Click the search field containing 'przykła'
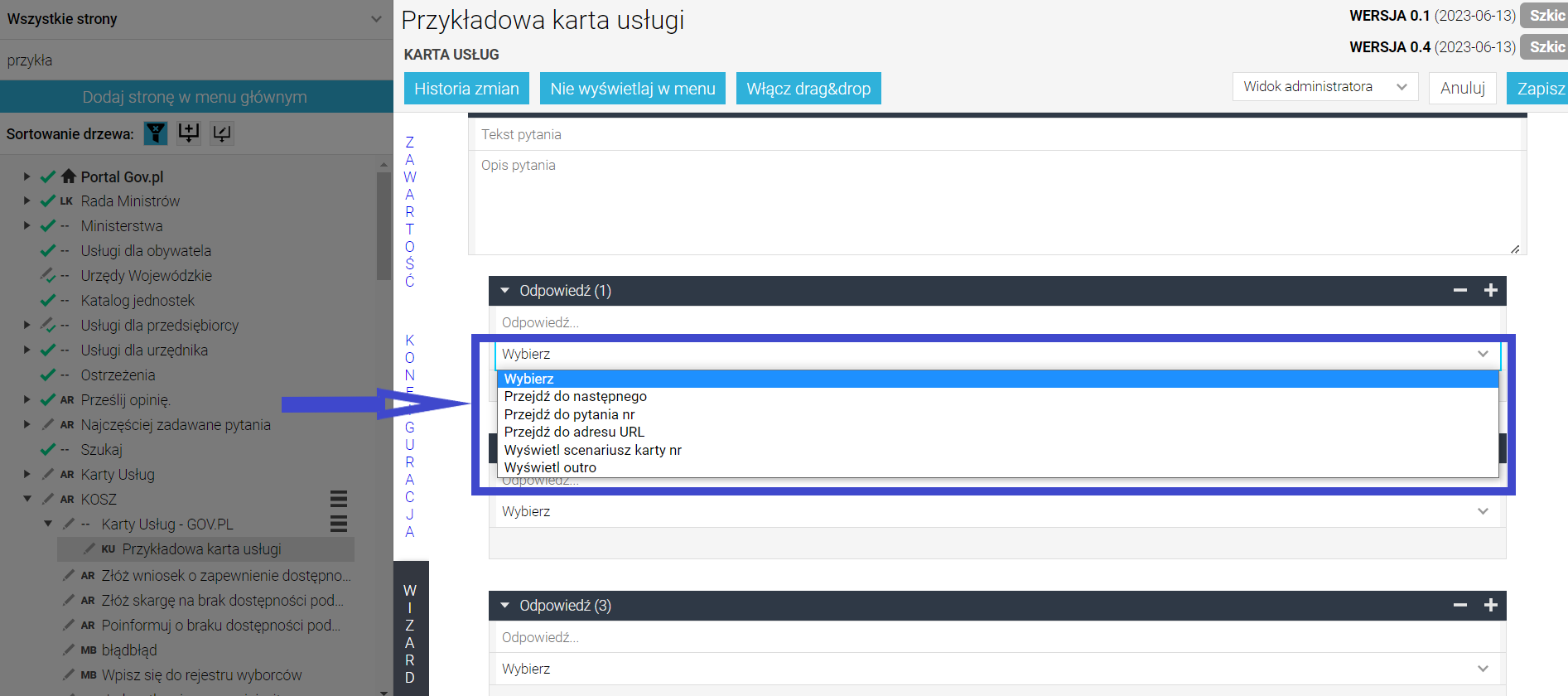The height and width of the screenshot is (696, 1568). [x=196, y=60]
